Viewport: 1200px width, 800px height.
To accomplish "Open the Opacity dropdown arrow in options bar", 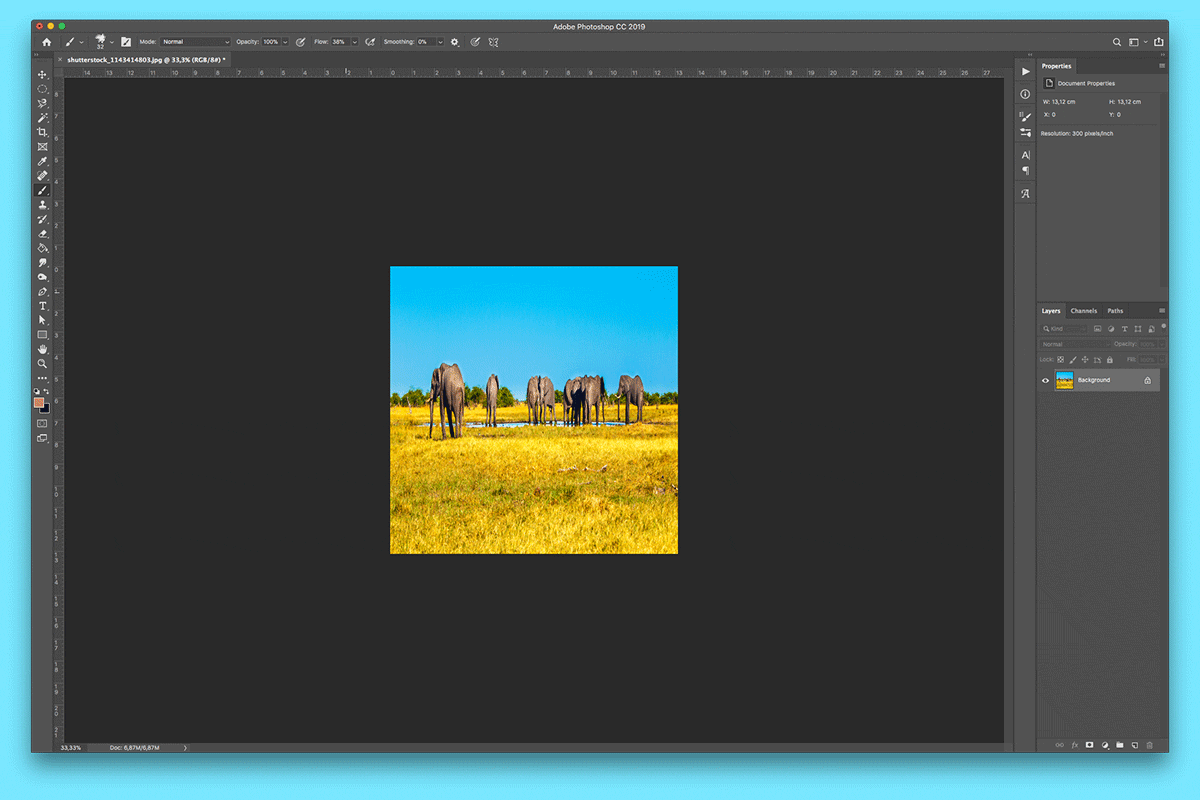I will pyautogui.click(x=285, y=42).
